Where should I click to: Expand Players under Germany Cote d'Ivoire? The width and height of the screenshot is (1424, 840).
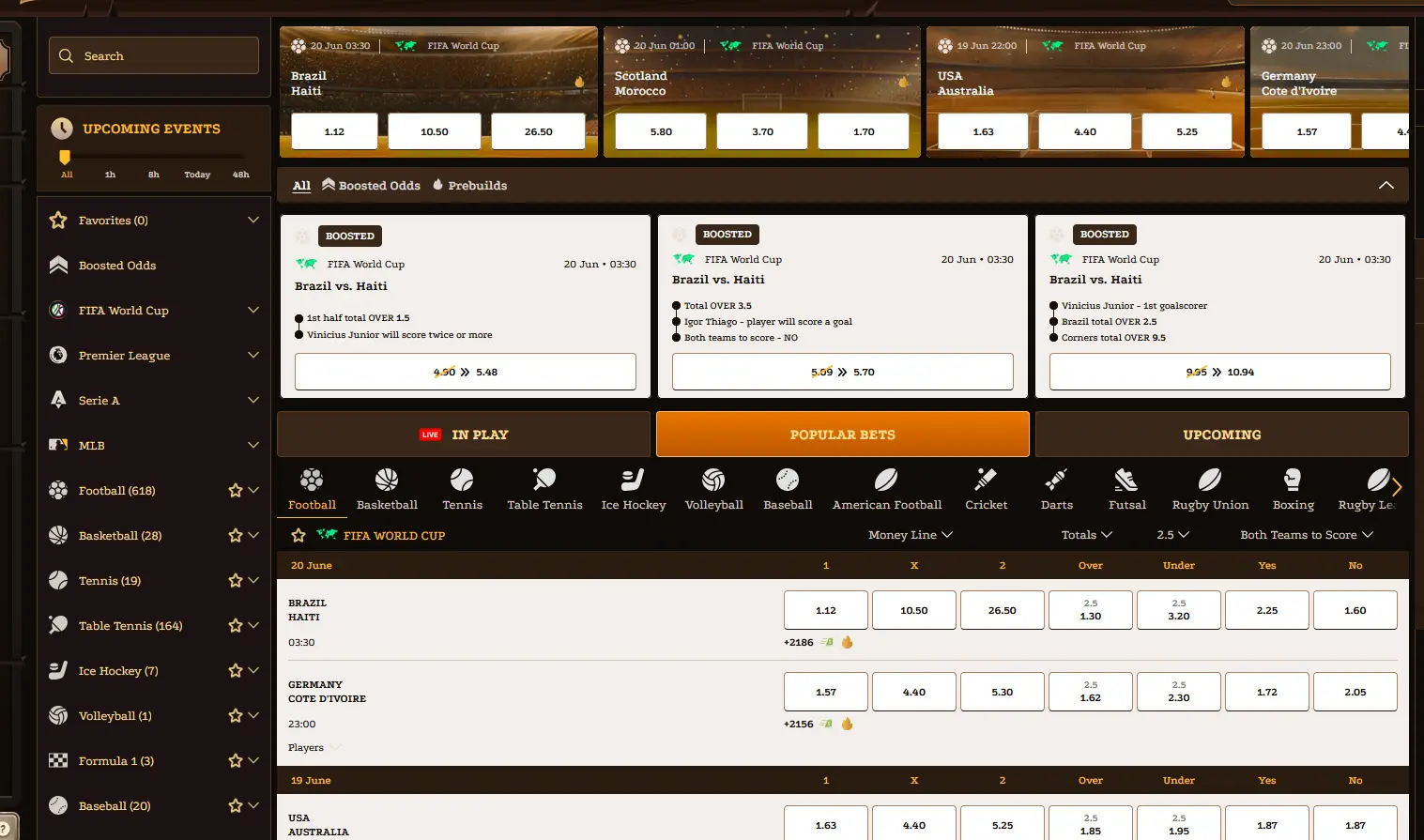(x=314, y=748)
